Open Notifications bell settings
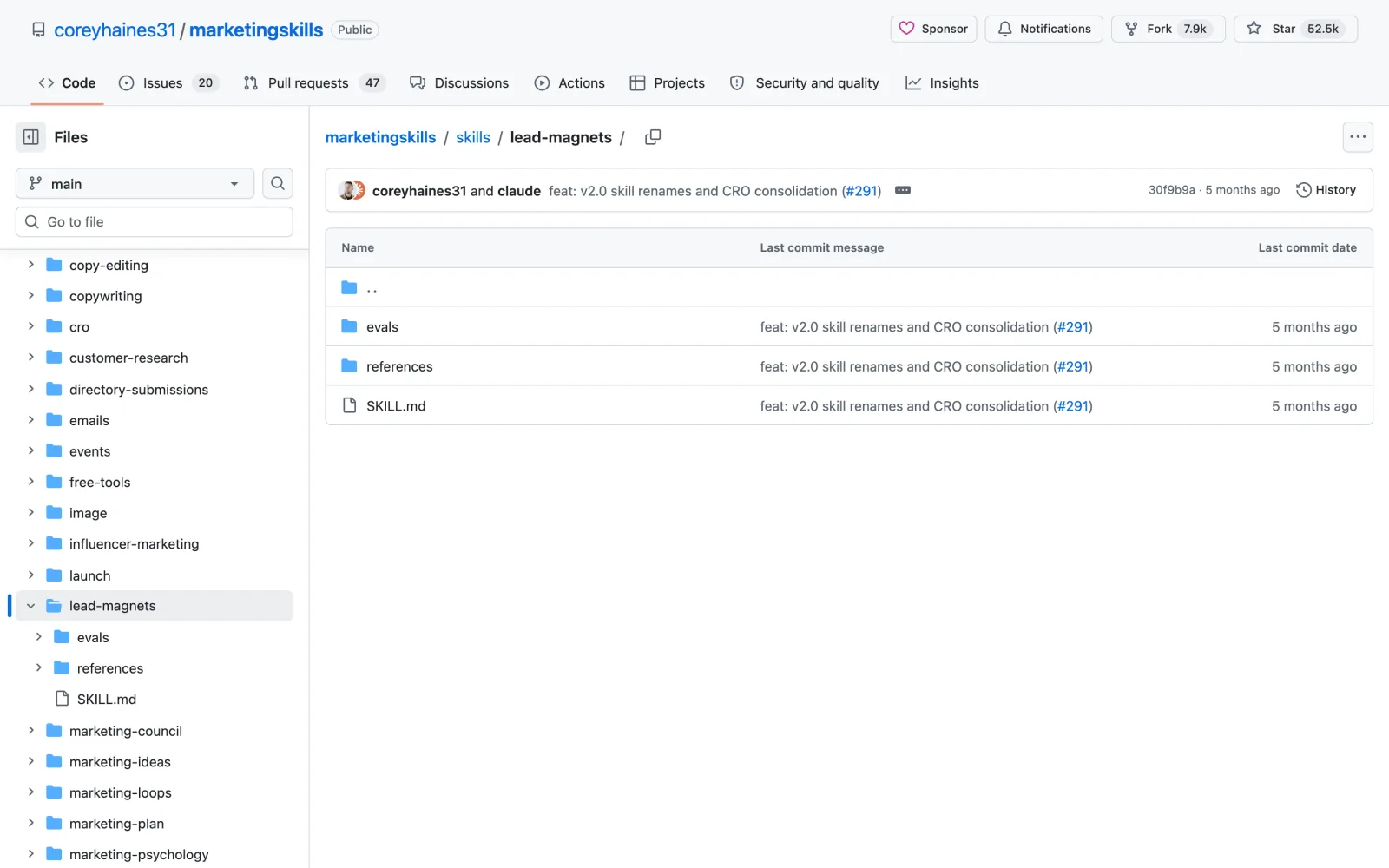The image size is (1389, 868). coord(1043,29)
